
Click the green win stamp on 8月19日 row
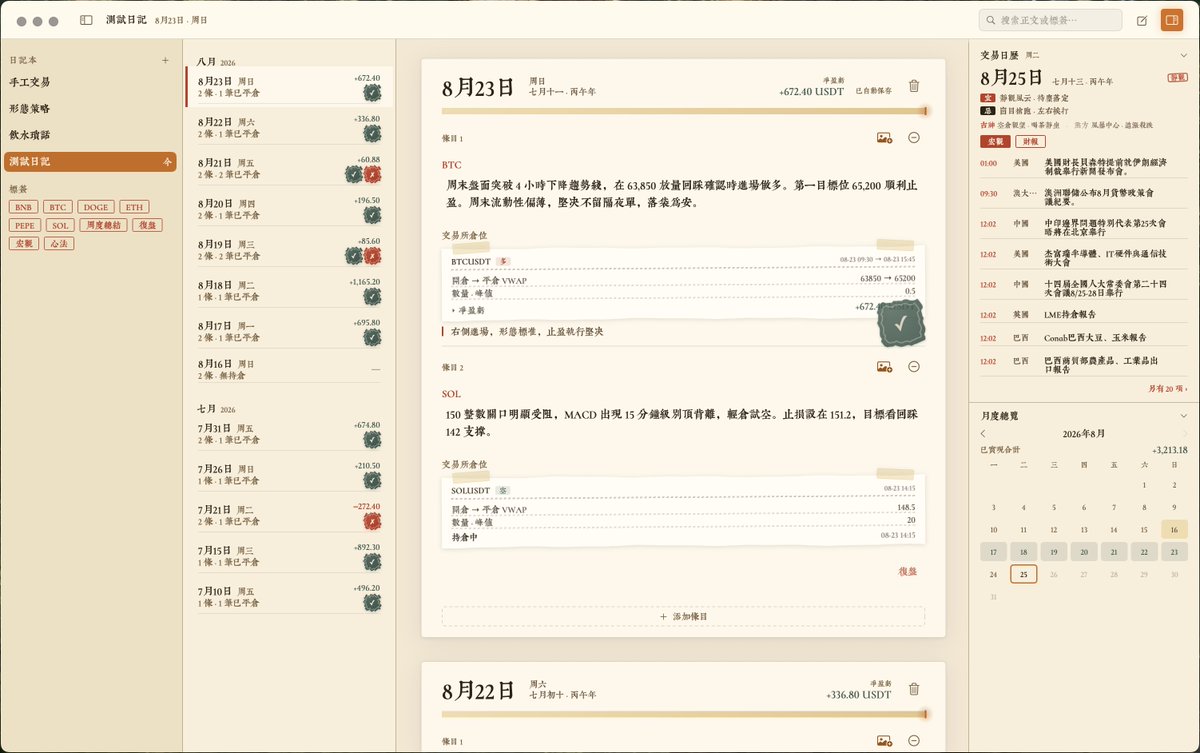354,256
